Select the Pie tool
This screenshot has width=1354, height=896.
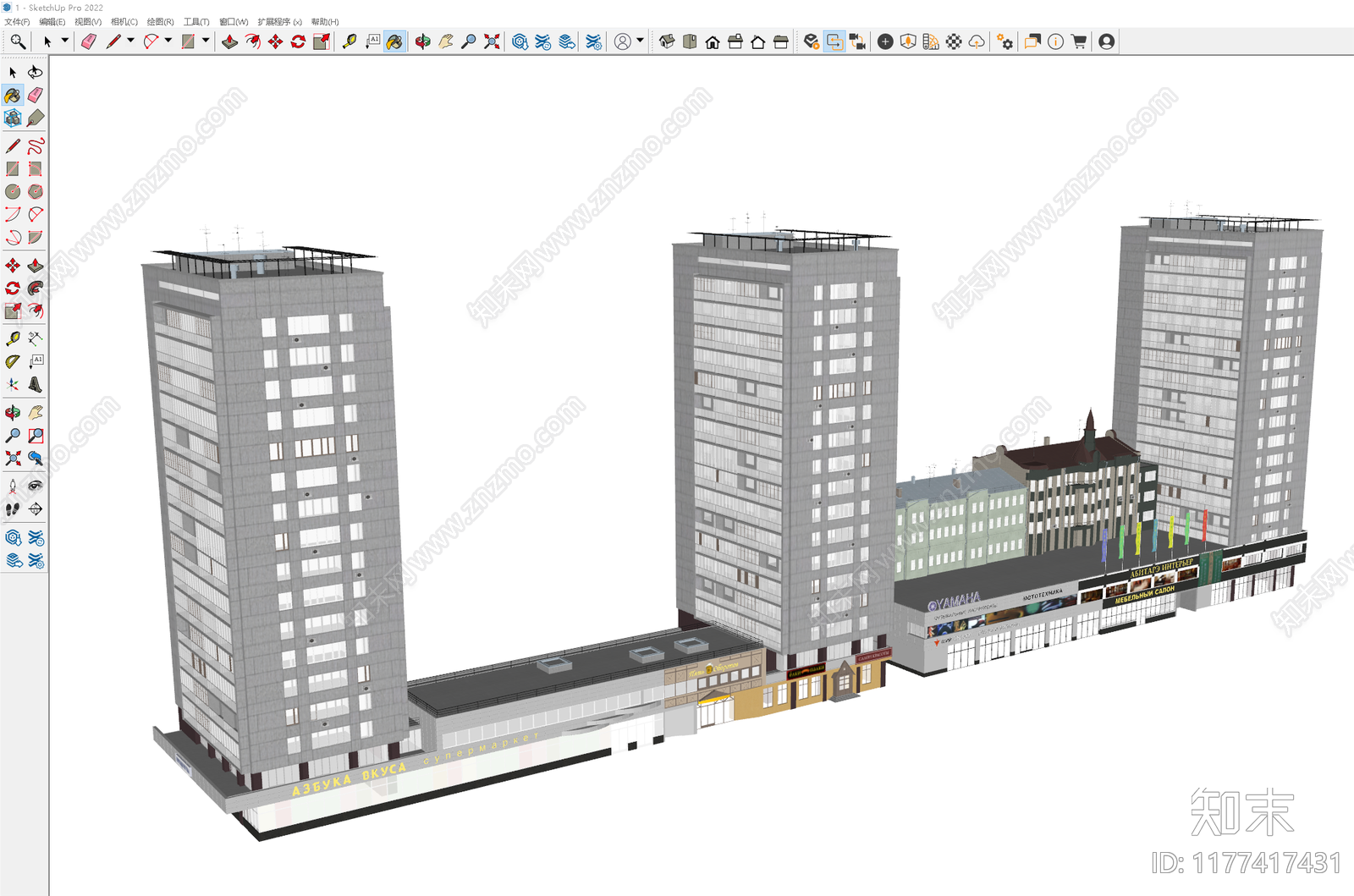36,238
